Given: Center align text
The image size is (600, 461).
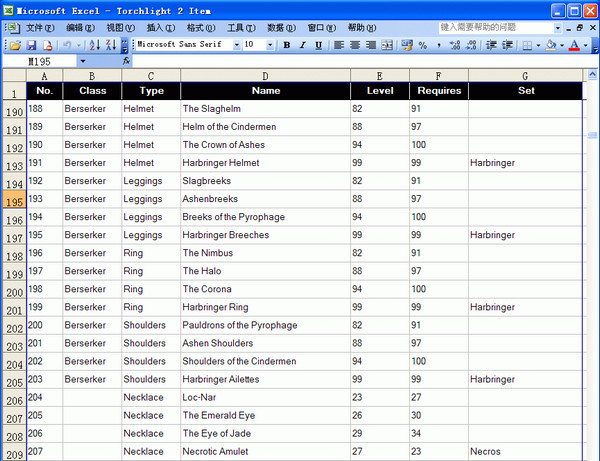Looking at the screenshot, I should 355,45.
